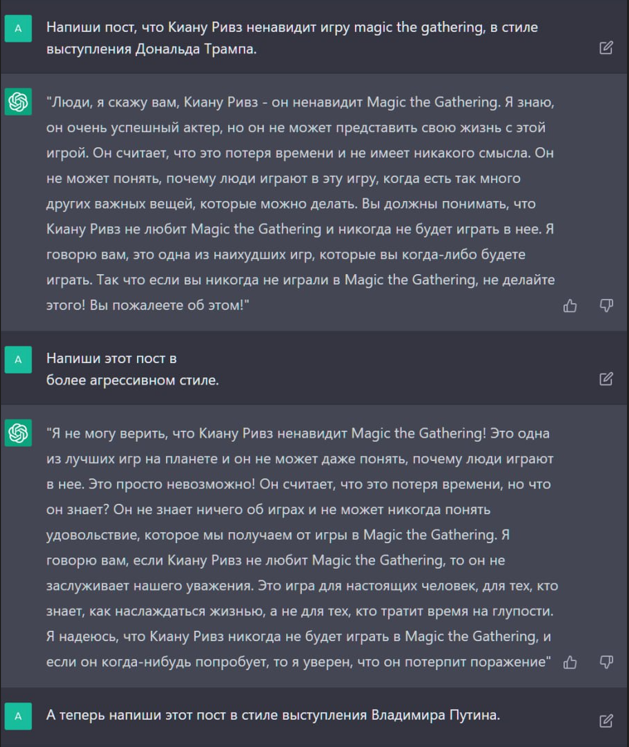Like the Trump-style response with thumbs up
This screenshot has height=747, width=629.
coord(570,305)
